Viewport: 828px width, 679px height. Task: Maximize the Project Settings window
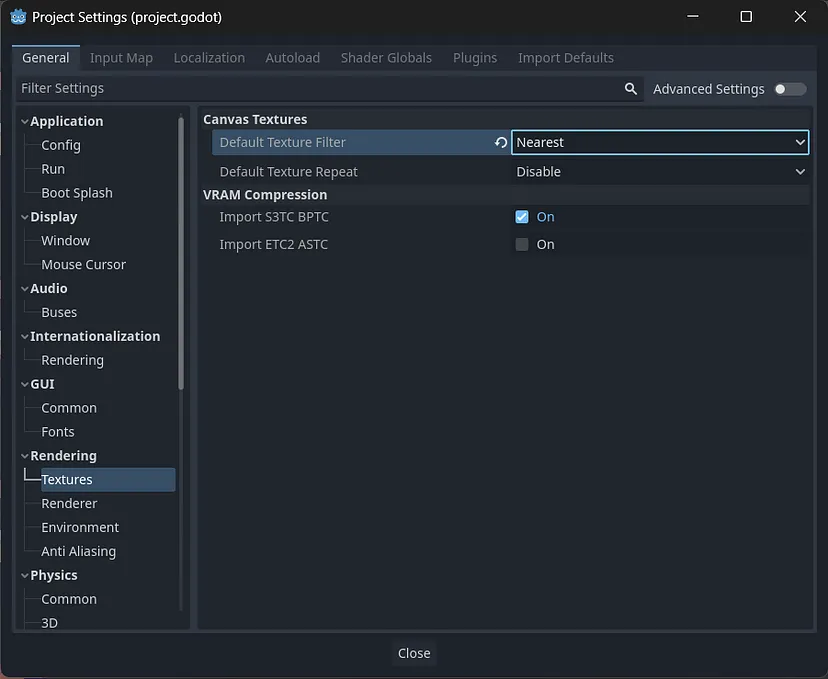point(746,17)
